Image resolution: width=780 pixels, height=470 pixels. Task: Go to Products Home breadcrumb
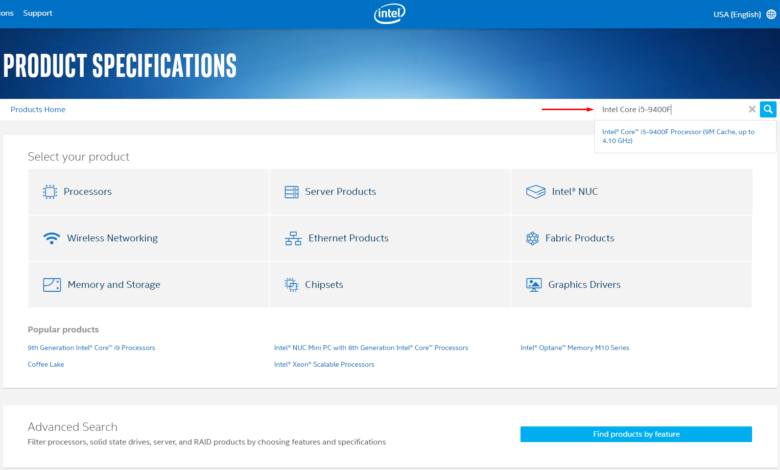click(x=38, y=109)
